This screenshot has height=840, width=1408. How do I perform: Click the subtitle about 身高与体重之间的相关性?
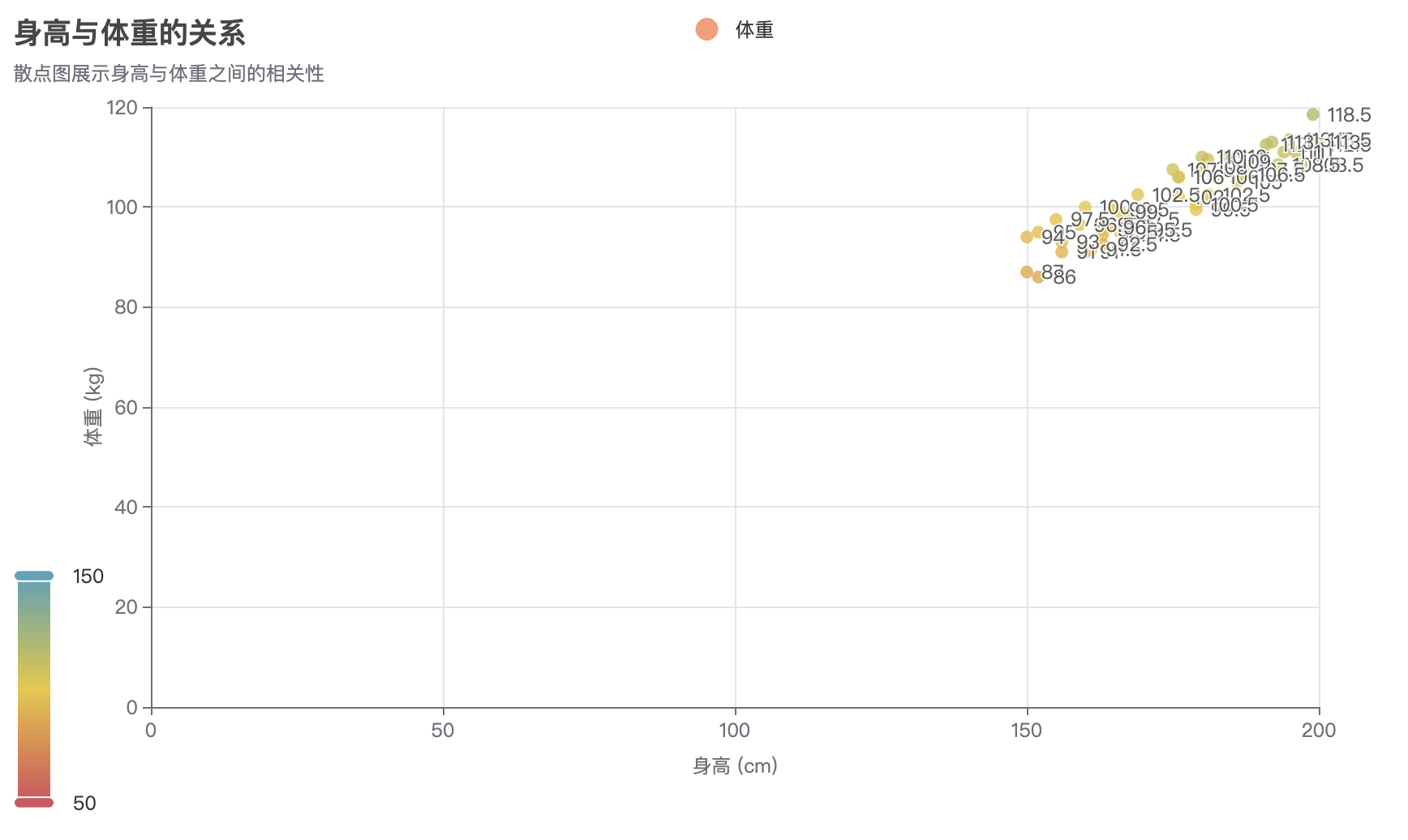coord(169,74)
